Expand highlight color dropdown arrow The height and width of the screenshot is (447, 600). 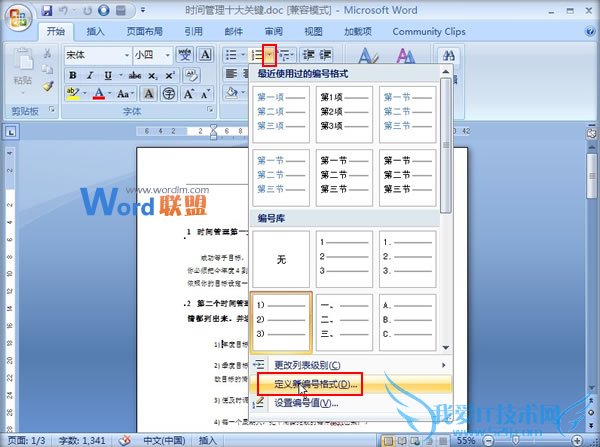(85, 93)
